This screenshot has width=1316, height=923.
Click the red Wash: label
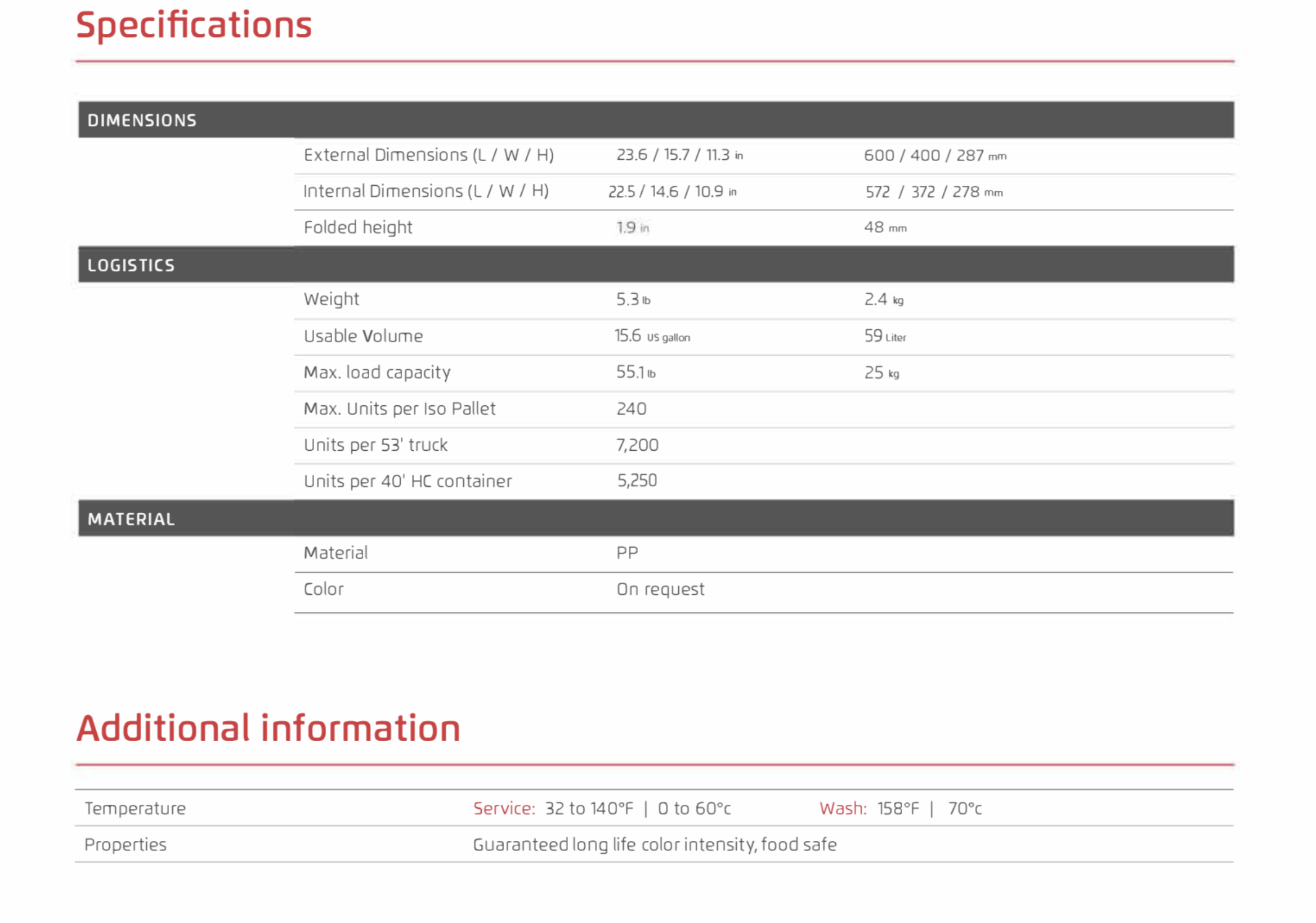(x=842, y=808)
